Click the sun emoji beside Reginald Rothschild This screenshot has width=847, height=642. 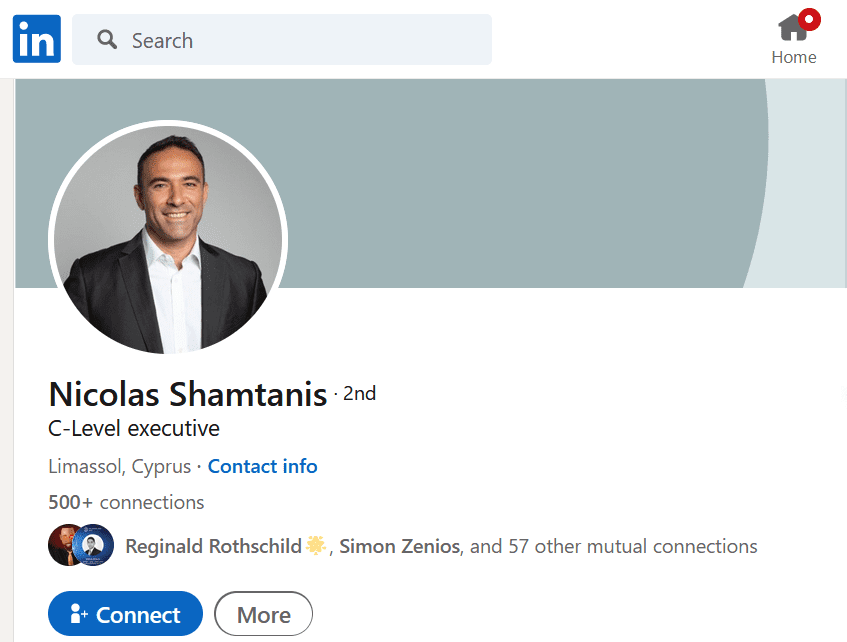[x=316, y=546]
